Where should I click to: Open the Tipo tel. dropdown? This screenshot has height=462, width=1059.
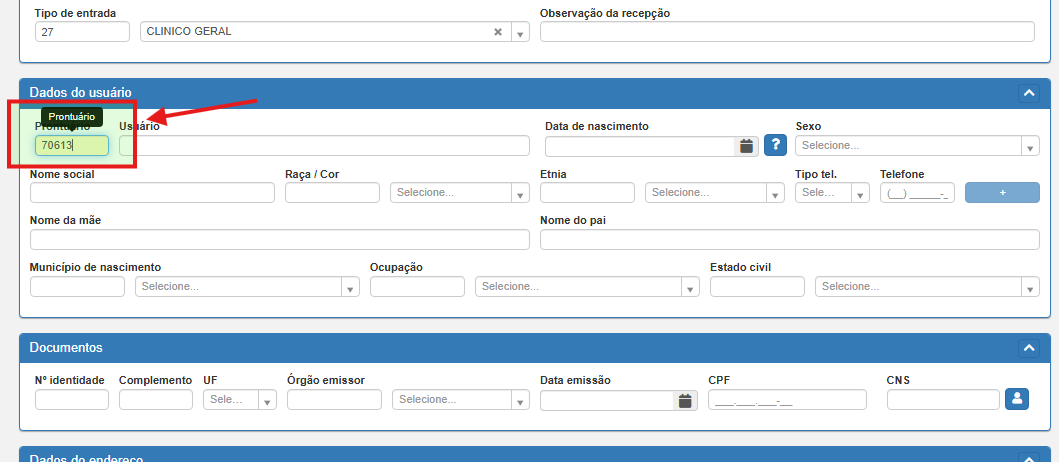[832, 193]
